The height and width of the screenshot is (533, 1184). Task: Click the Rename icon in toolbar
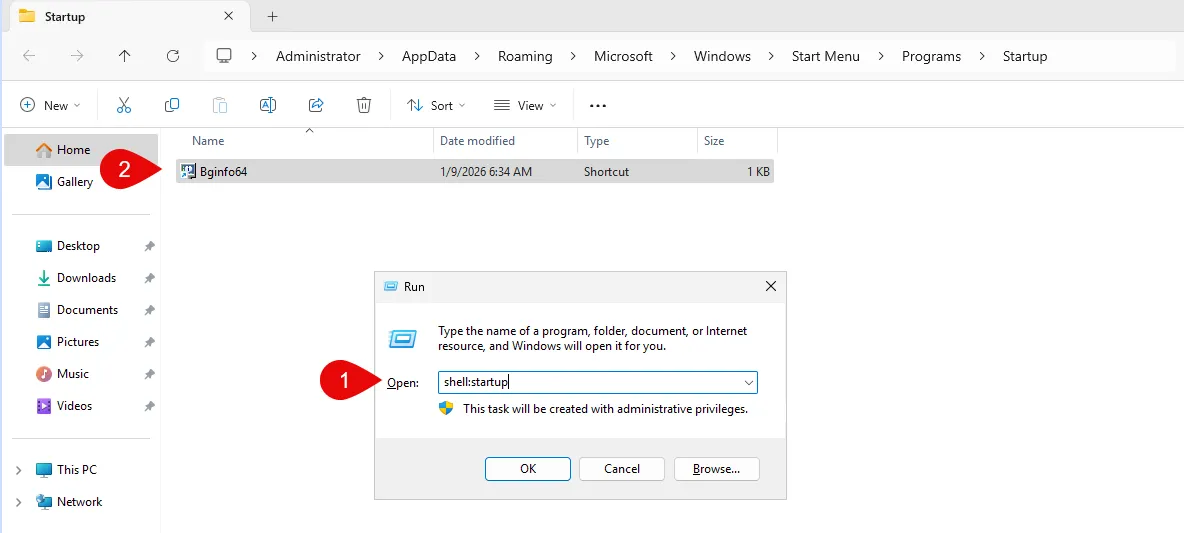point(267,105)
